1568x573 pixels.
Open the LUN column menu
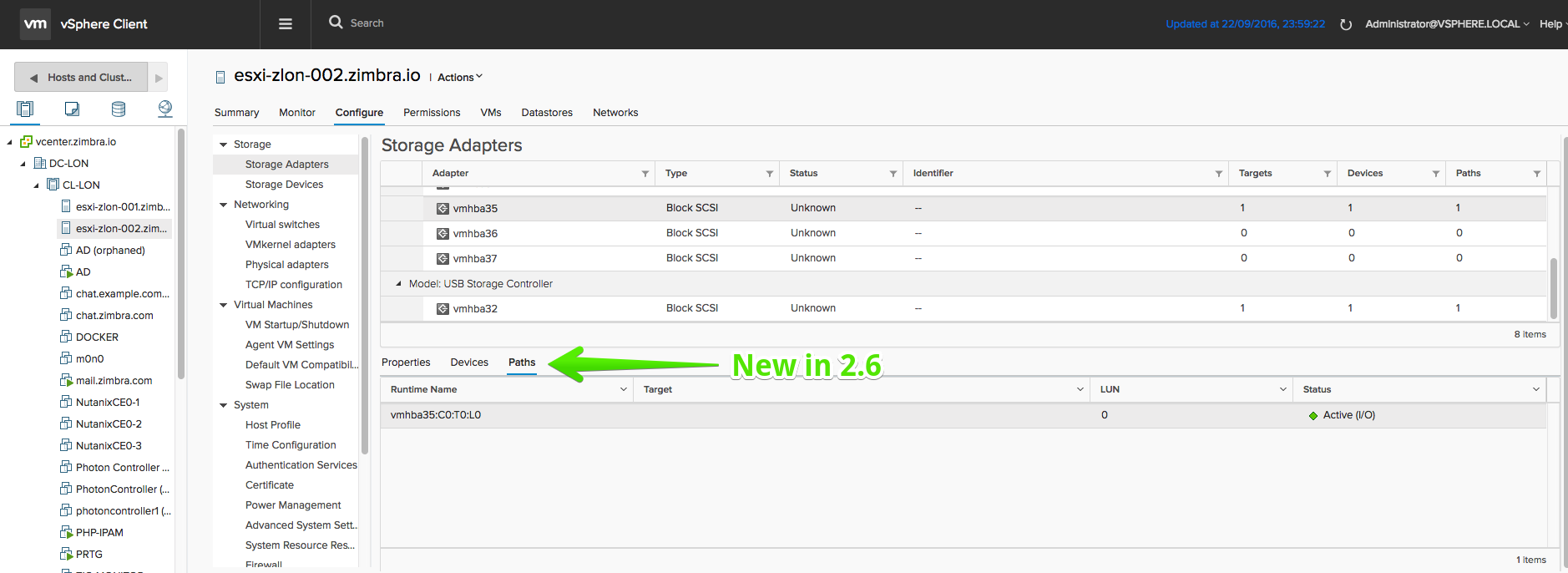pos(1283,389)
